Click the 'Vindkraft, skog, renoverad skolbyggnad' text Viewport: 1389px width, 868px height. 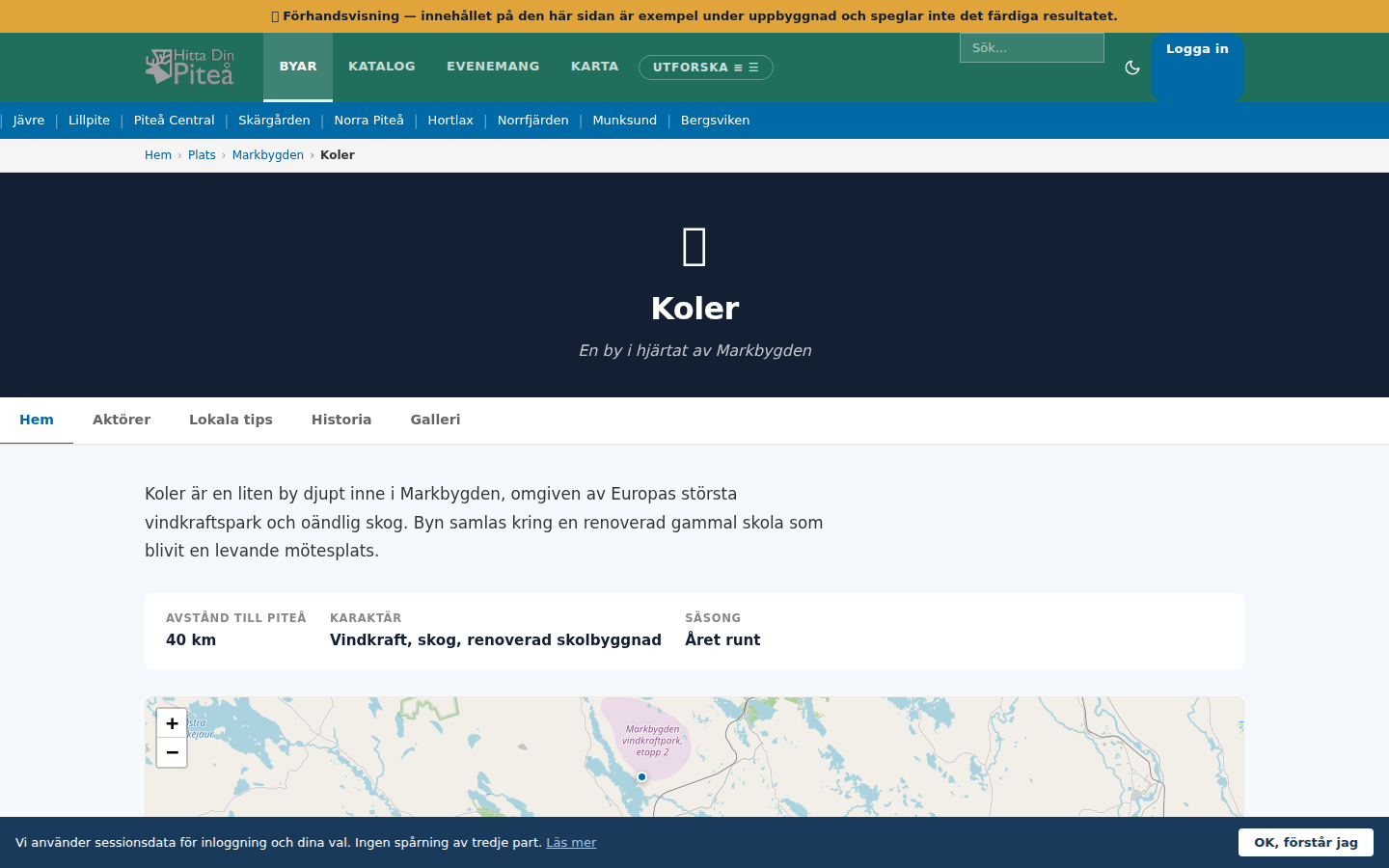(496, 640)
